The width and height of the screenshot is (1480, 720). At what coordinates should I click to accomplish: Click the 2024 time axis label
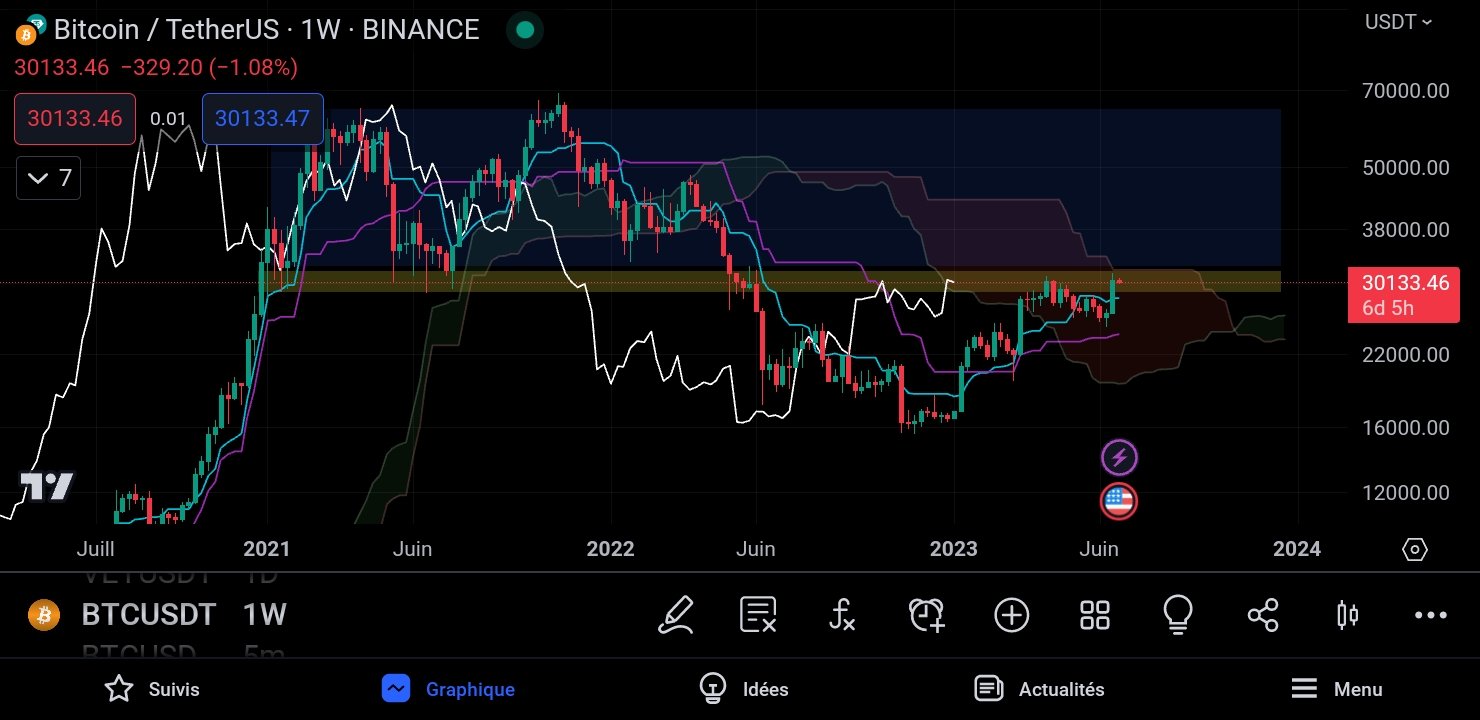(x=1296, y=549)
